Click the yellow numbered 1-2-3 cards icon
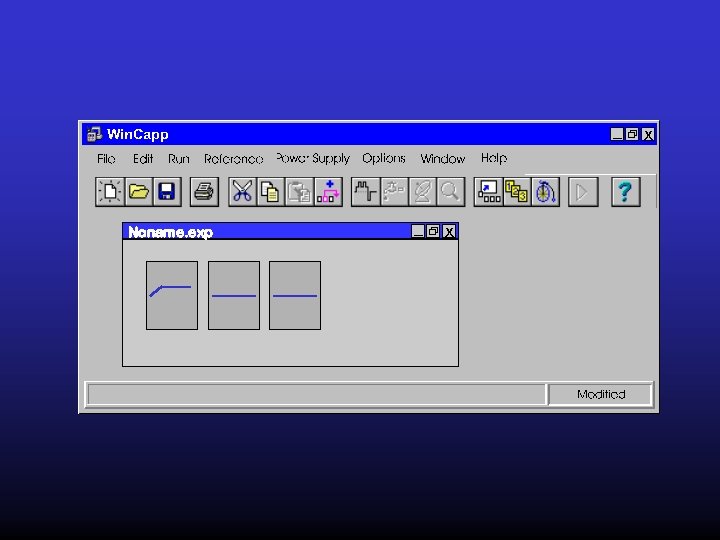 pos(517,191)
